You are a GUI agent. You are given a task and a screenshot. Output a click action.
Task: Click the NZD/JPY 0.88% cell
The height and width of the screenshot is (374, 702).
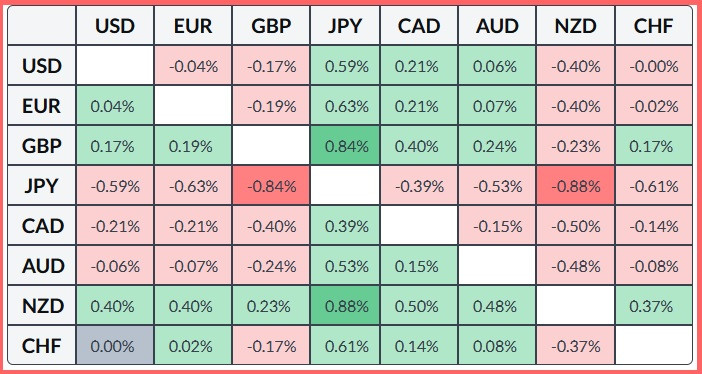coord(345,306)
